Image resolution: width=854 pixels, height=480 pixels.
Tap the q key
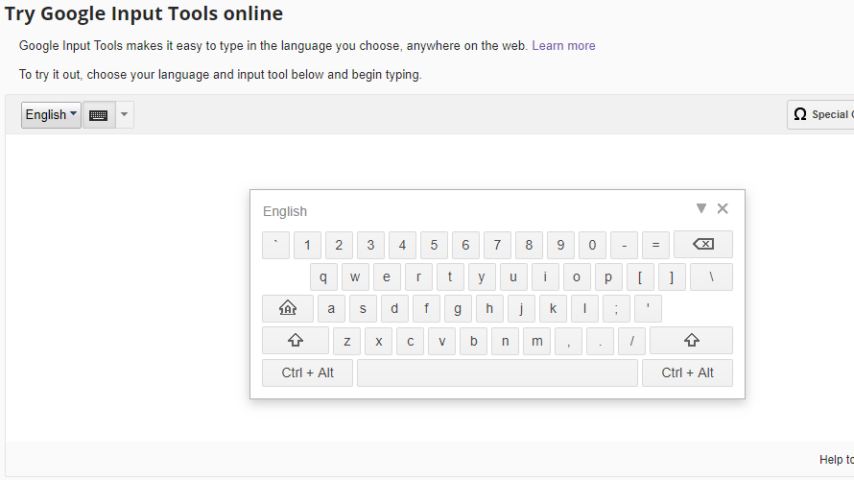[x=324, y=277]
